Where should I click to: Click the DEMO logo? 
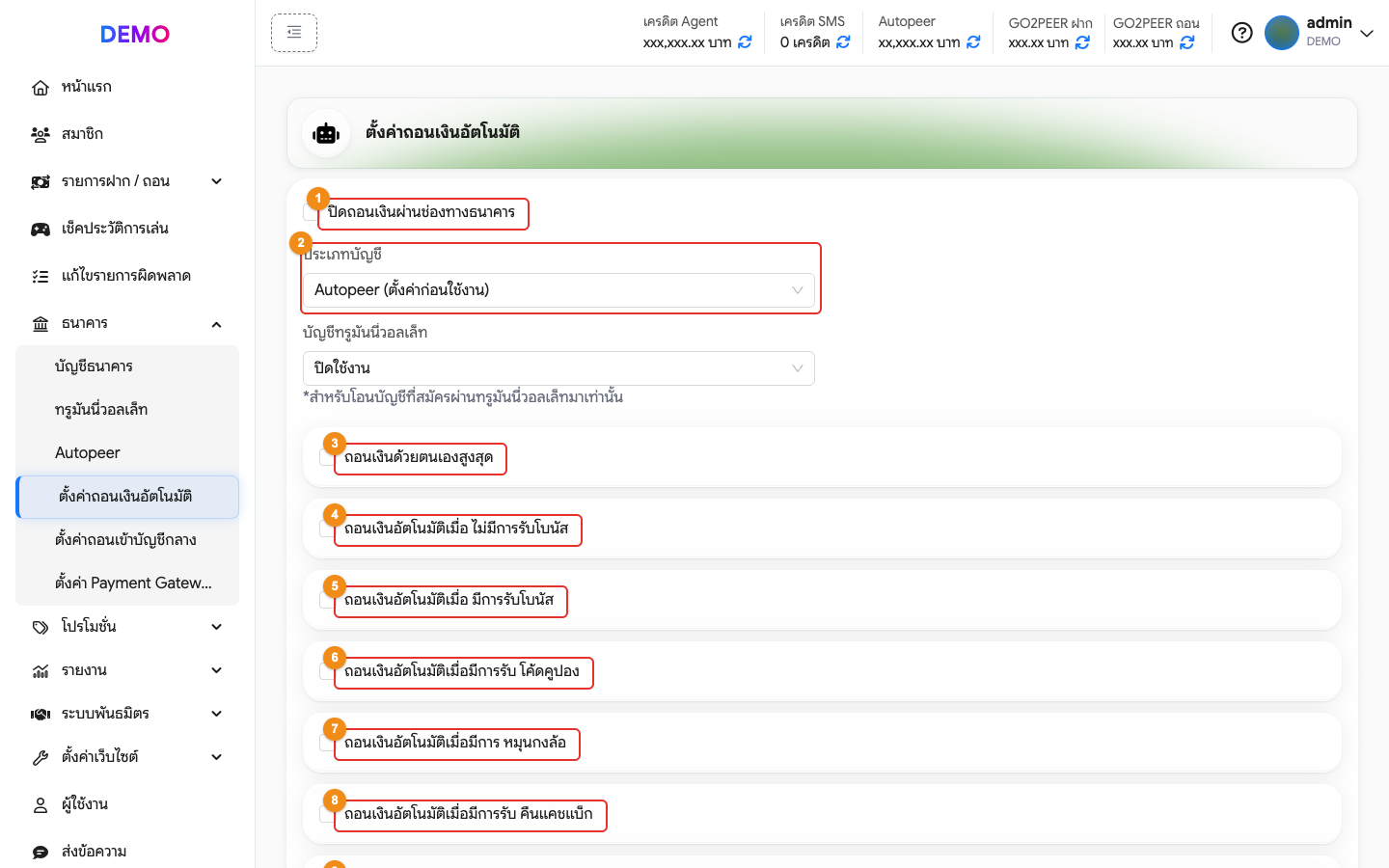[x=135, y=34]
